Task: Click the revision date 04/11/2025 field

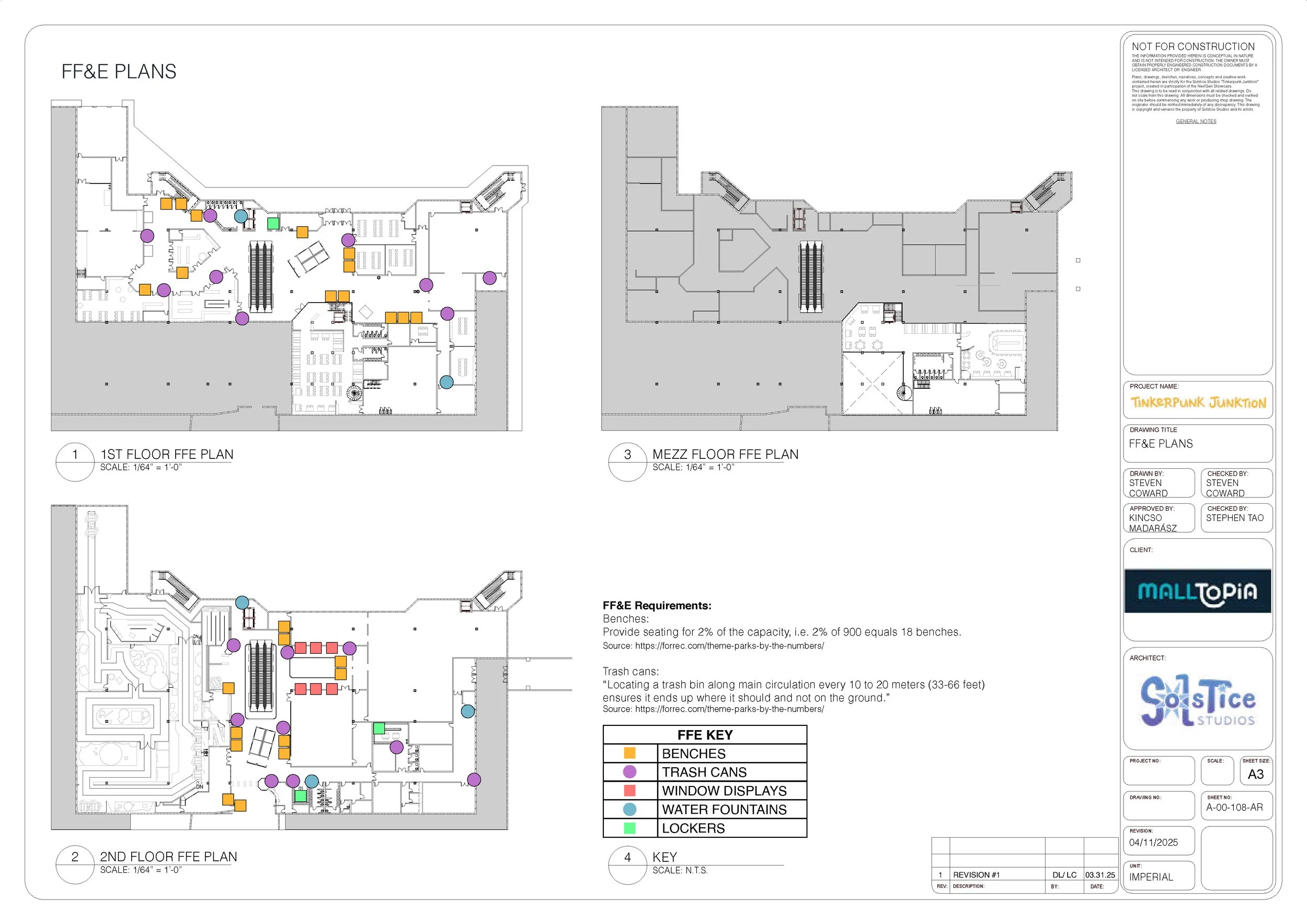Action: tap(1153, 842)
